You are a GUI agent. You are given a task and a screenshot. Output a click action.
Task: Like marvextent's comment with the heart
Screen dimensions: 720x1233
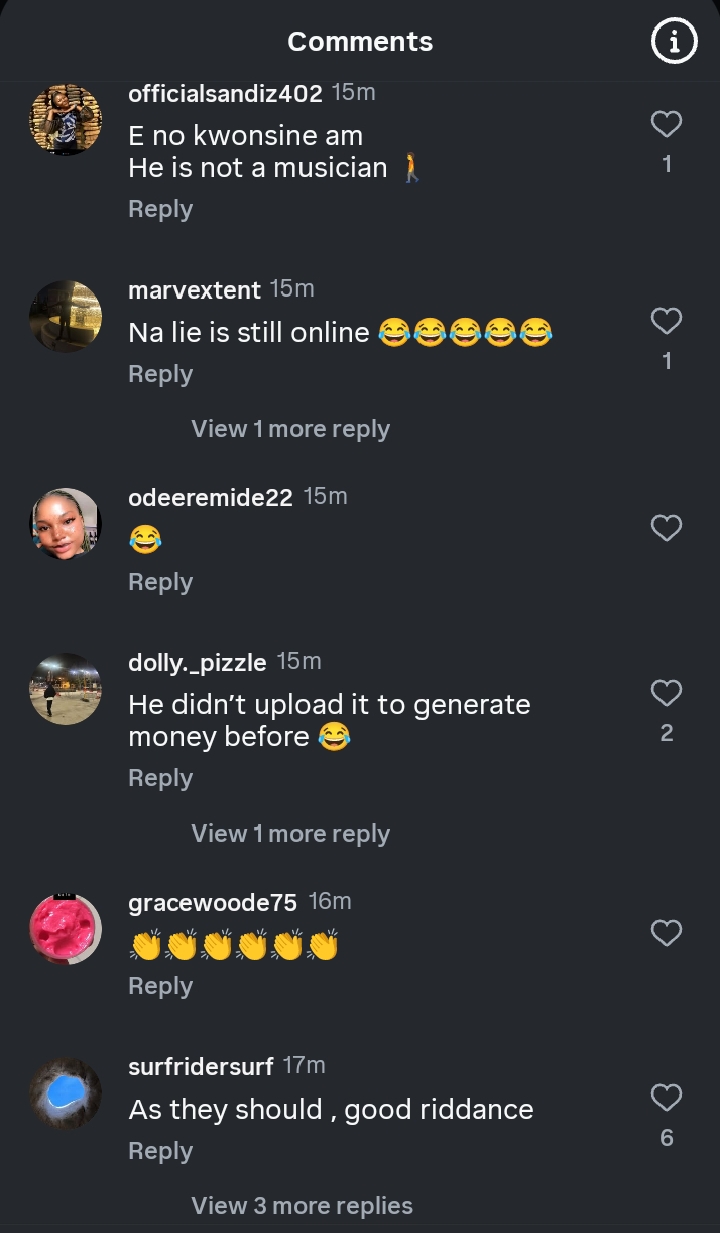(666, 321)
